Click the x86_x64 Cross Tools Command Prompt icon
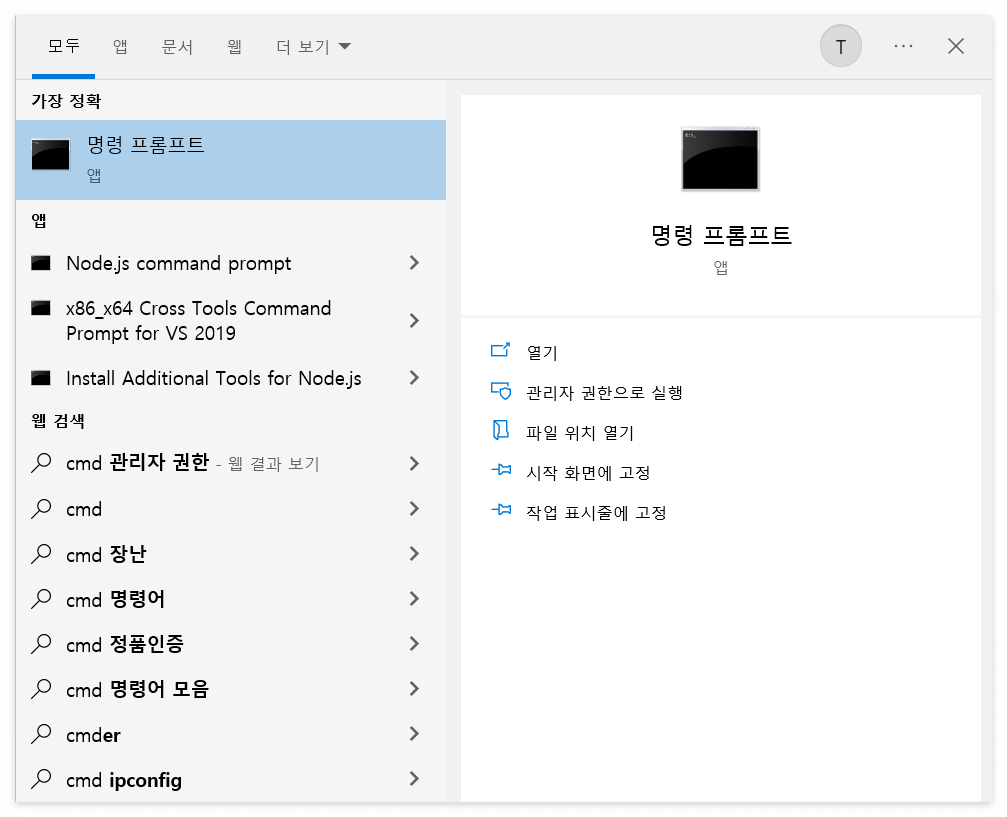 click(41, 308)
